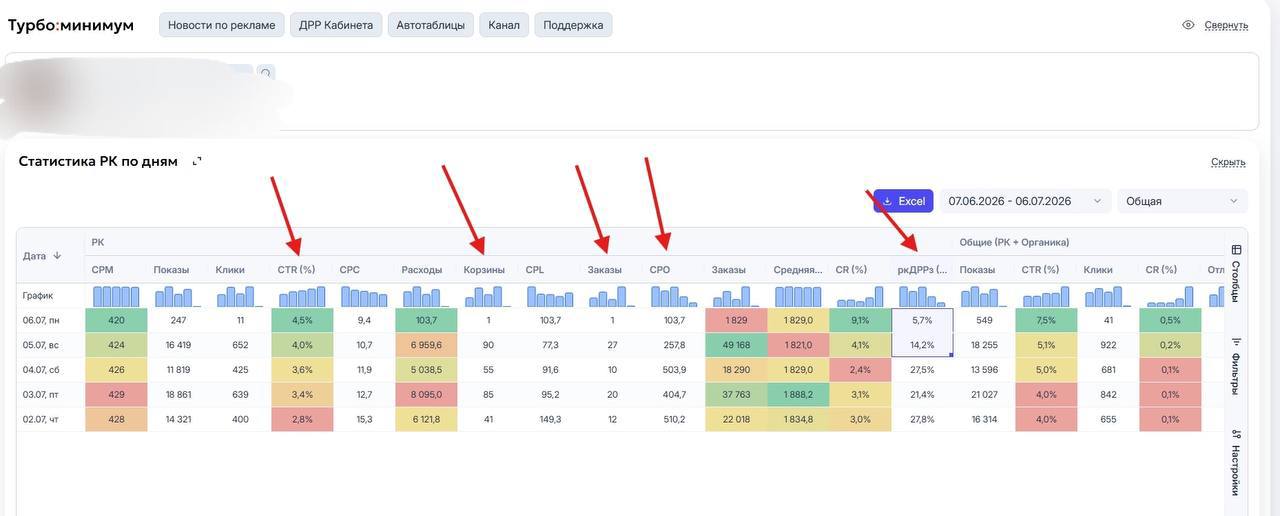Screen dimensions: 1280x516
Task: Open the Автотаблицы section
Action: [x=430, y=25]
